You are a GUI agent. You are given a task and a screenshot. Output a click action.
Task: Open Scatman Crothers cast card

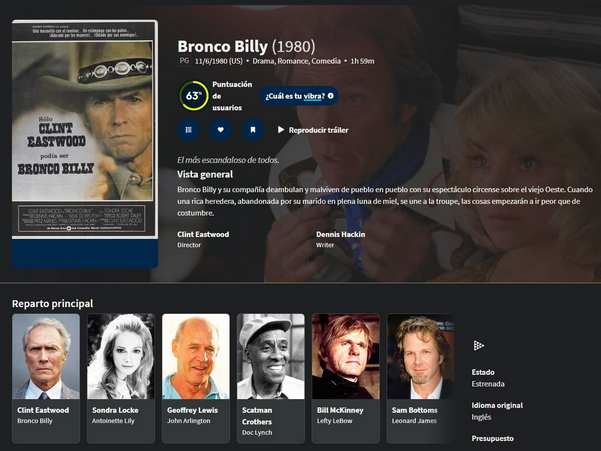click(271, 379)
